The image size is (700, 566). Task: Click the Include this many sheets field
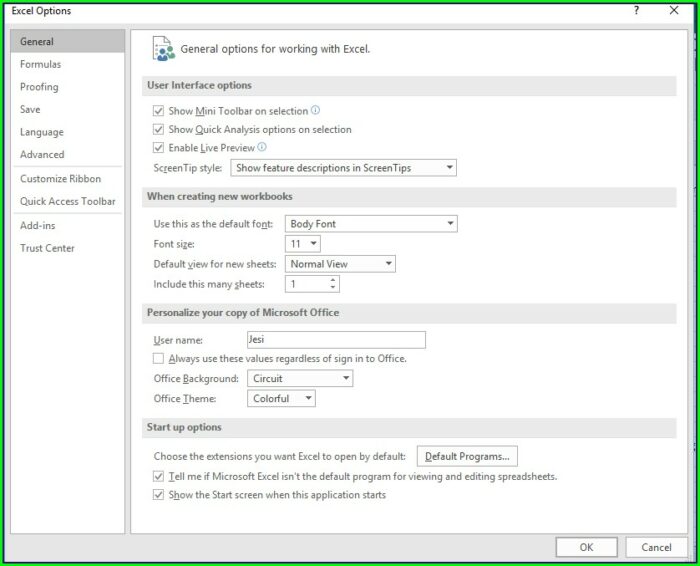[312, 284]
